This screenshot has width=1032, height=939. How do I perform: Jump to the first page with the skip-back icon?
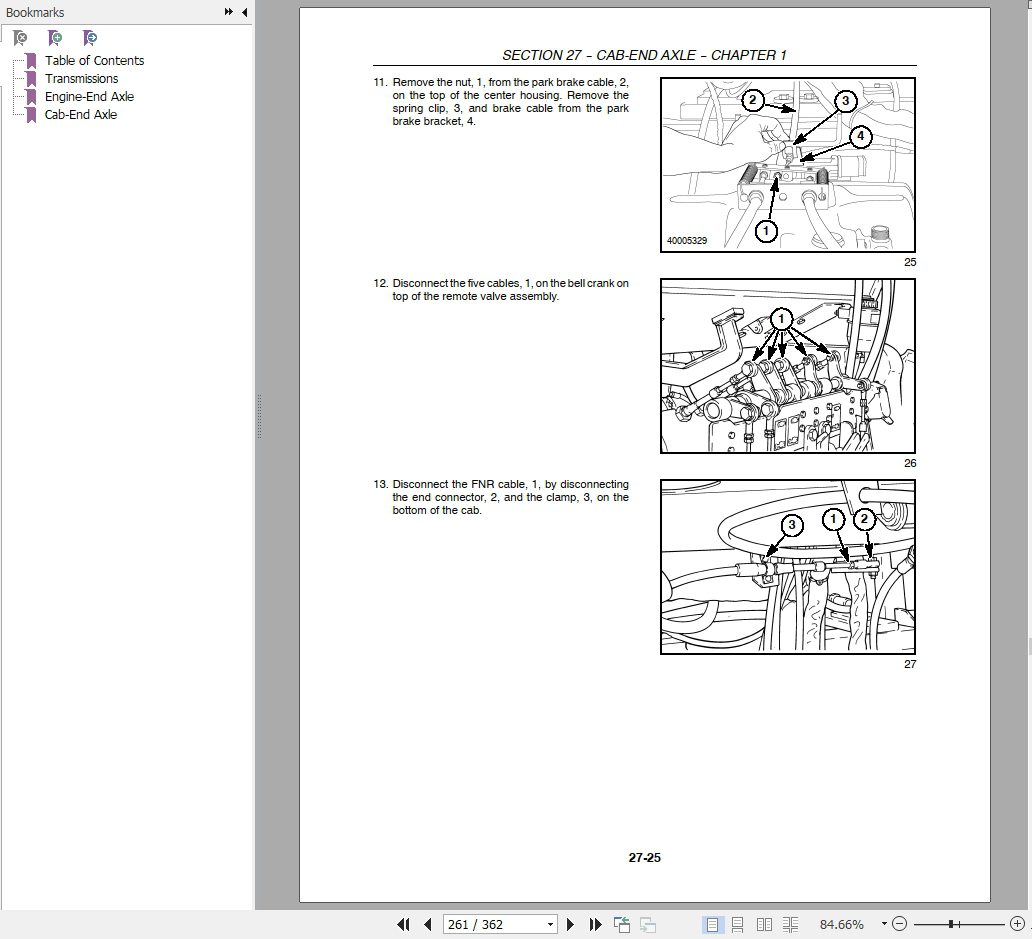tap(404, 924)
